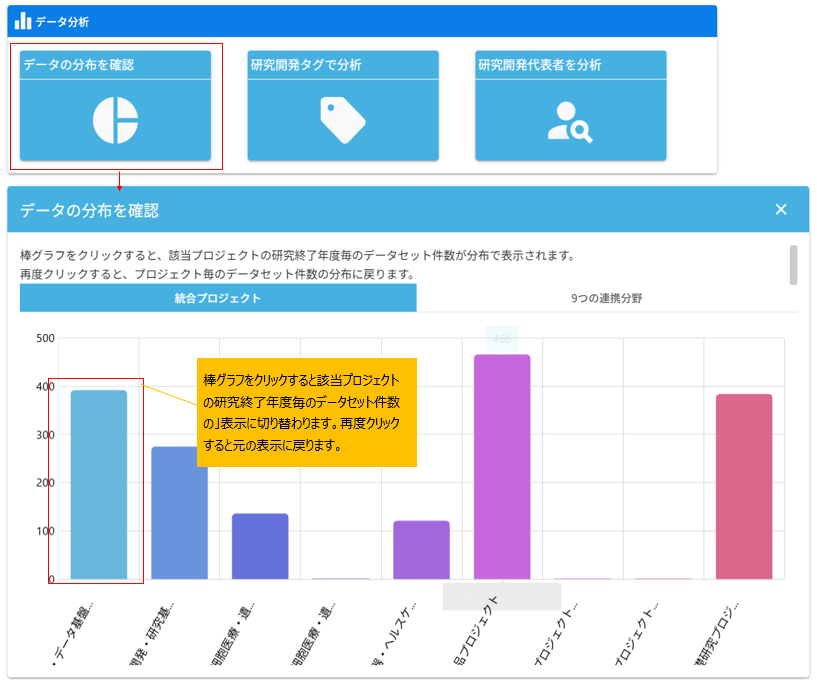Click the 466 value tooltip above bar

tap(502, 339)
